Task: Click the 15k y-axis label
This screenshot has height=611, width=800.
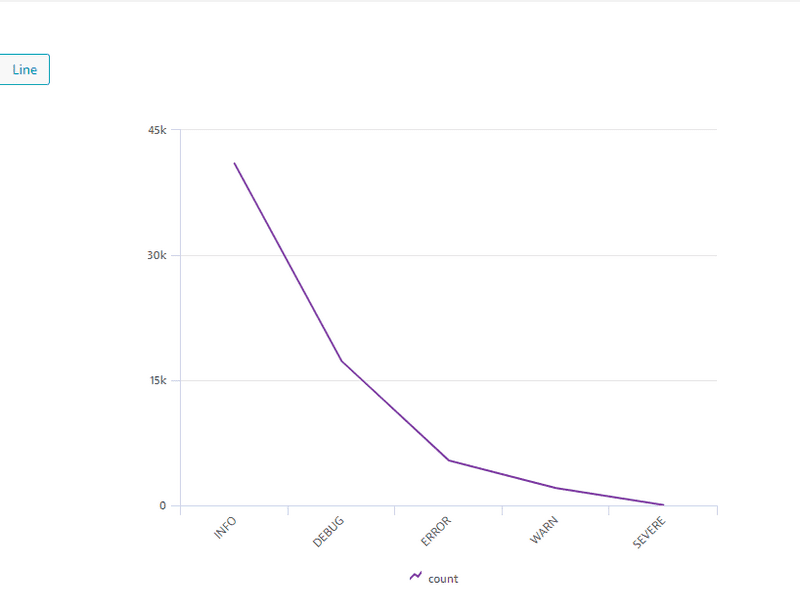Action: (157, 380)
